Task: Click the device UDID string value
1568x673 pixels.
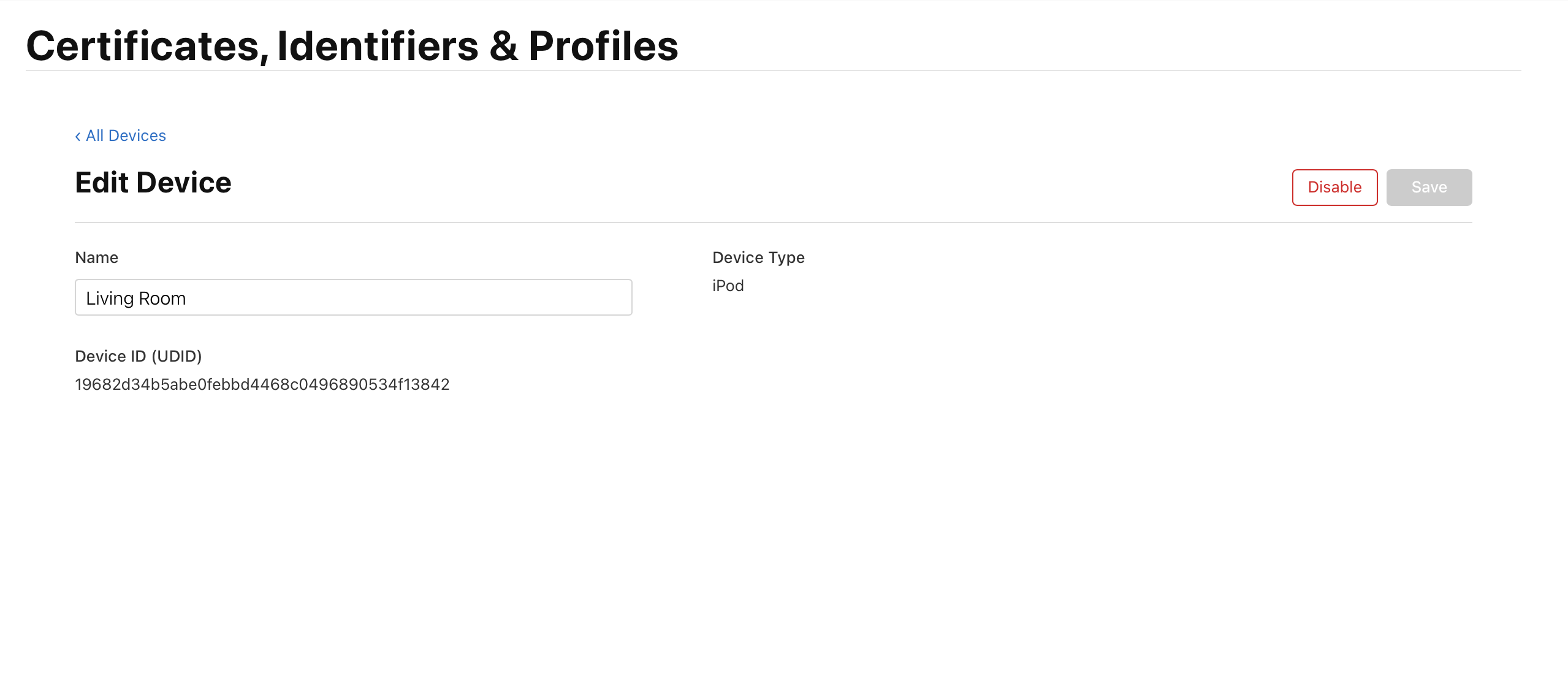Action: tap(262, 384)
